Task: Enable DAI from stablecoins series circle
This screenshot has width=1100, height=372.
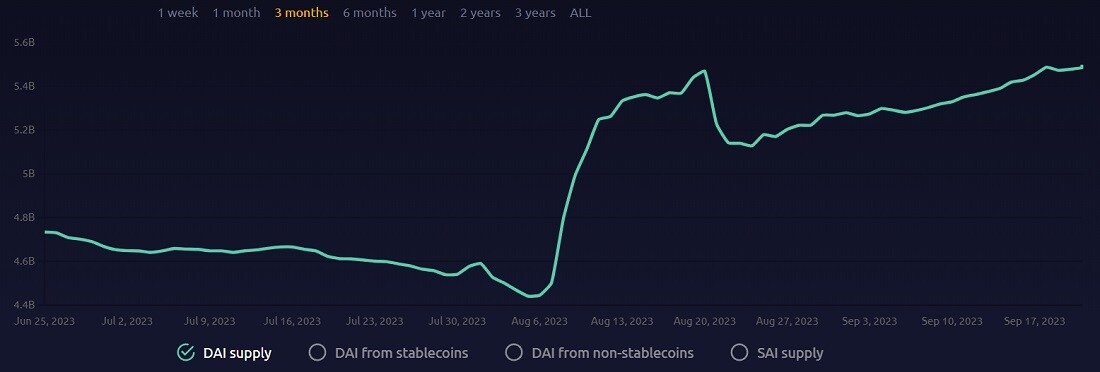Action: 317,352
